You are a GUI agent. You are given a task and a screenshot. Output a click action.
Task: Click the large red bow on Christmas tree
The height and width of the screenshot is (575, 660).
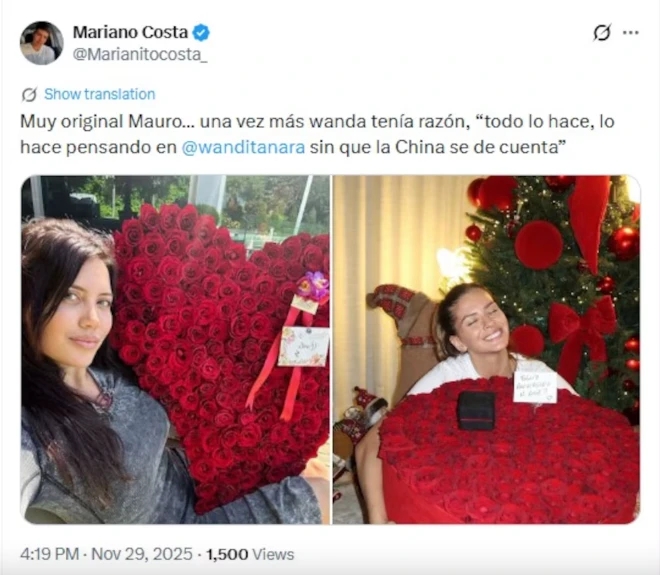tap(583, 323)
